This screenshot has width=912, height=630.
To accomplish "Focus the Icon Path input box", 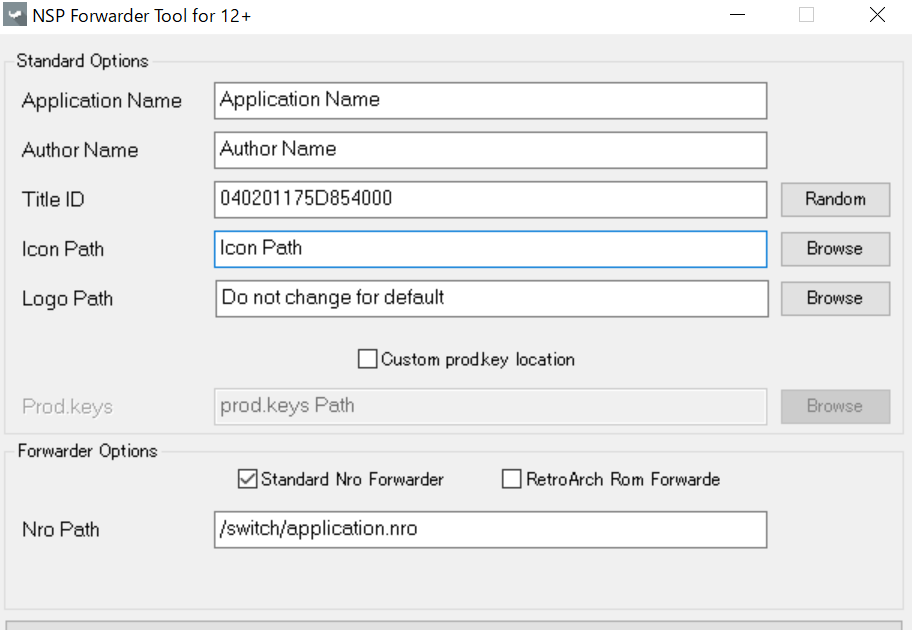I will click(x=490, y=249).
